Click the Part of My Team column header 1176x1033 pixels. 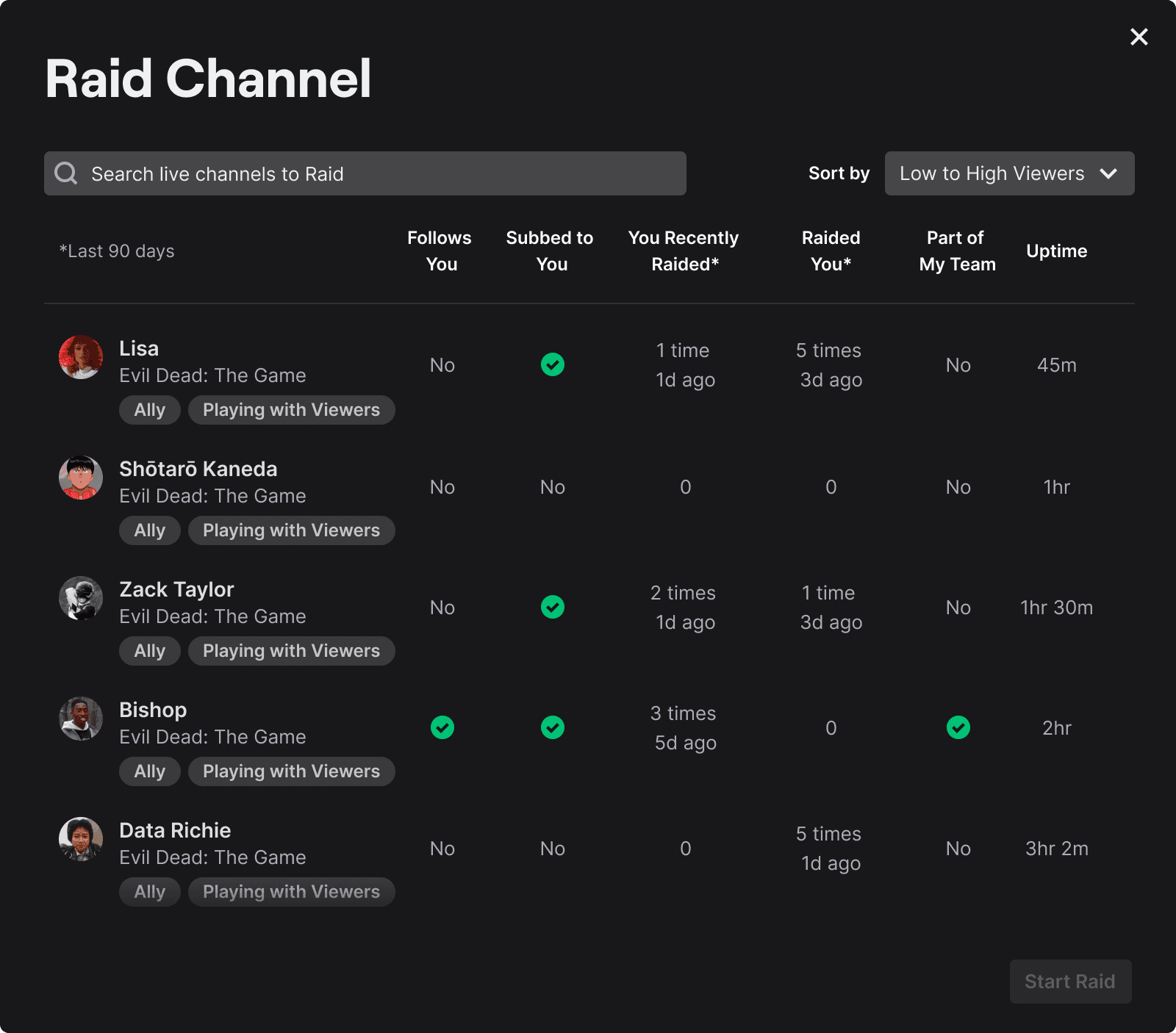[x=957, y=251]
